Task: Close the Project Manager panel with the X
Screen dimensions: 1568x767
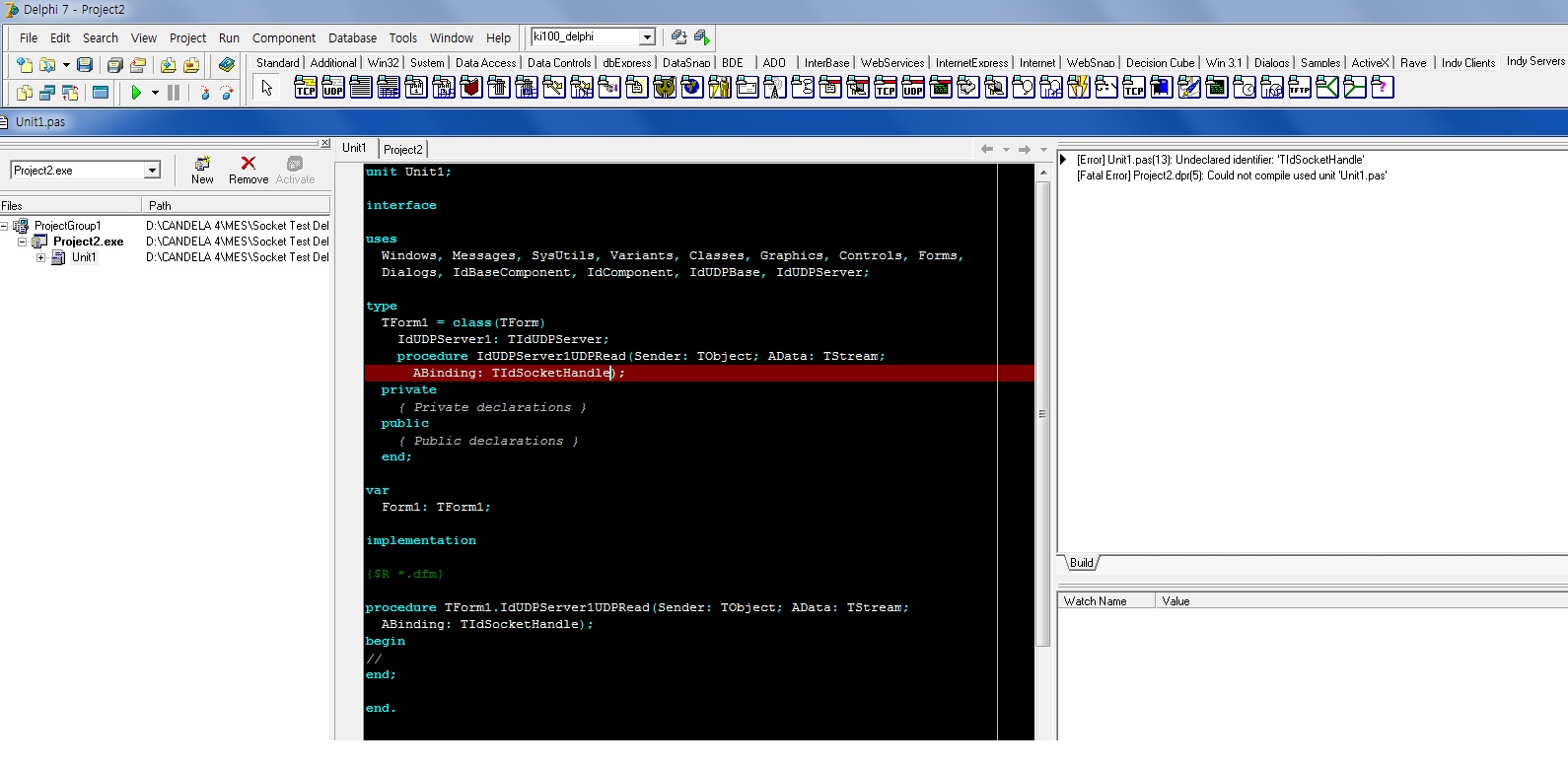Action: [324, 143]
